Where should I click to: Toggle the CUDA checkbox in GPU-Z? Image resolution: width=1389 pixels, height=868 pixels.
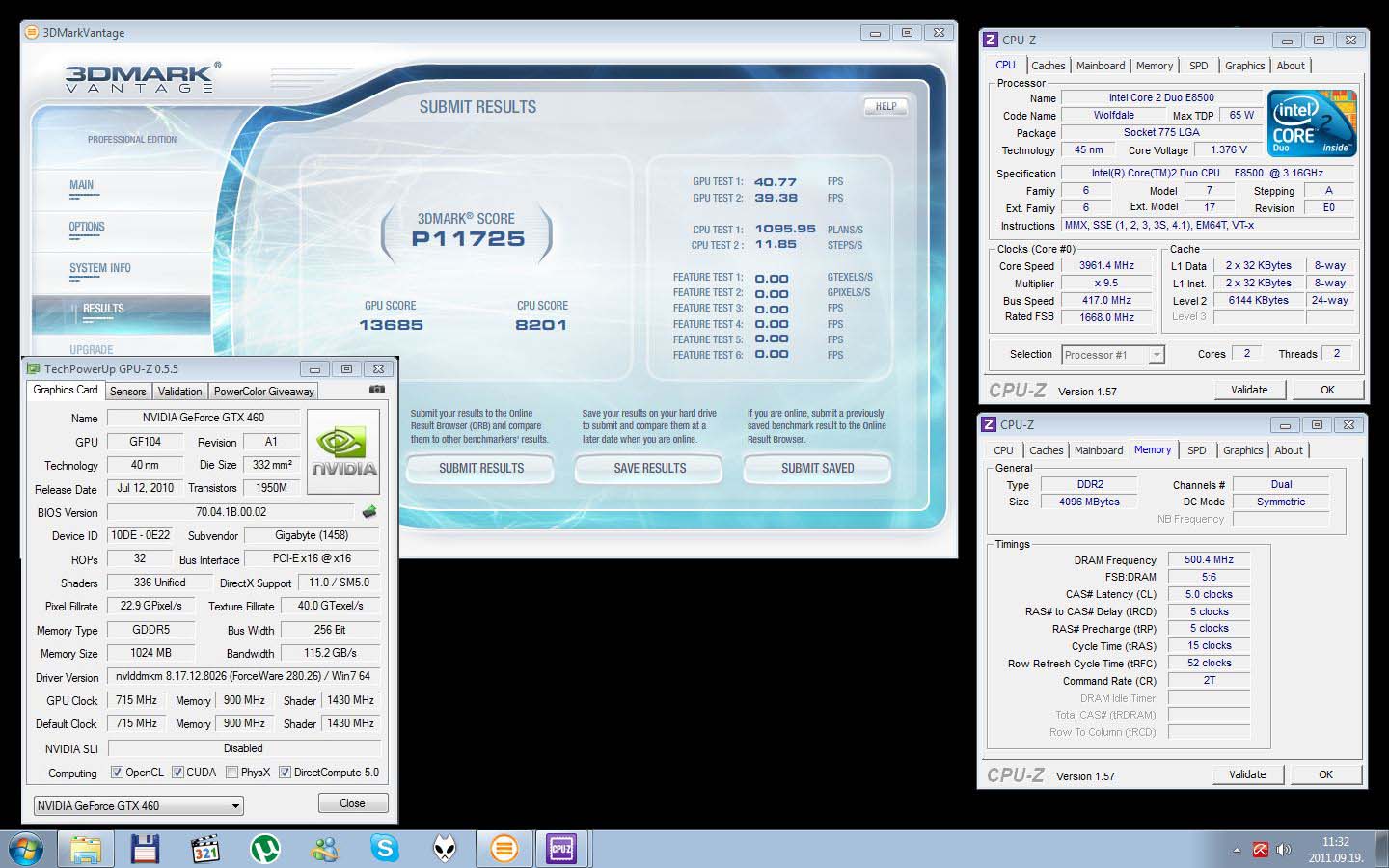177,773
